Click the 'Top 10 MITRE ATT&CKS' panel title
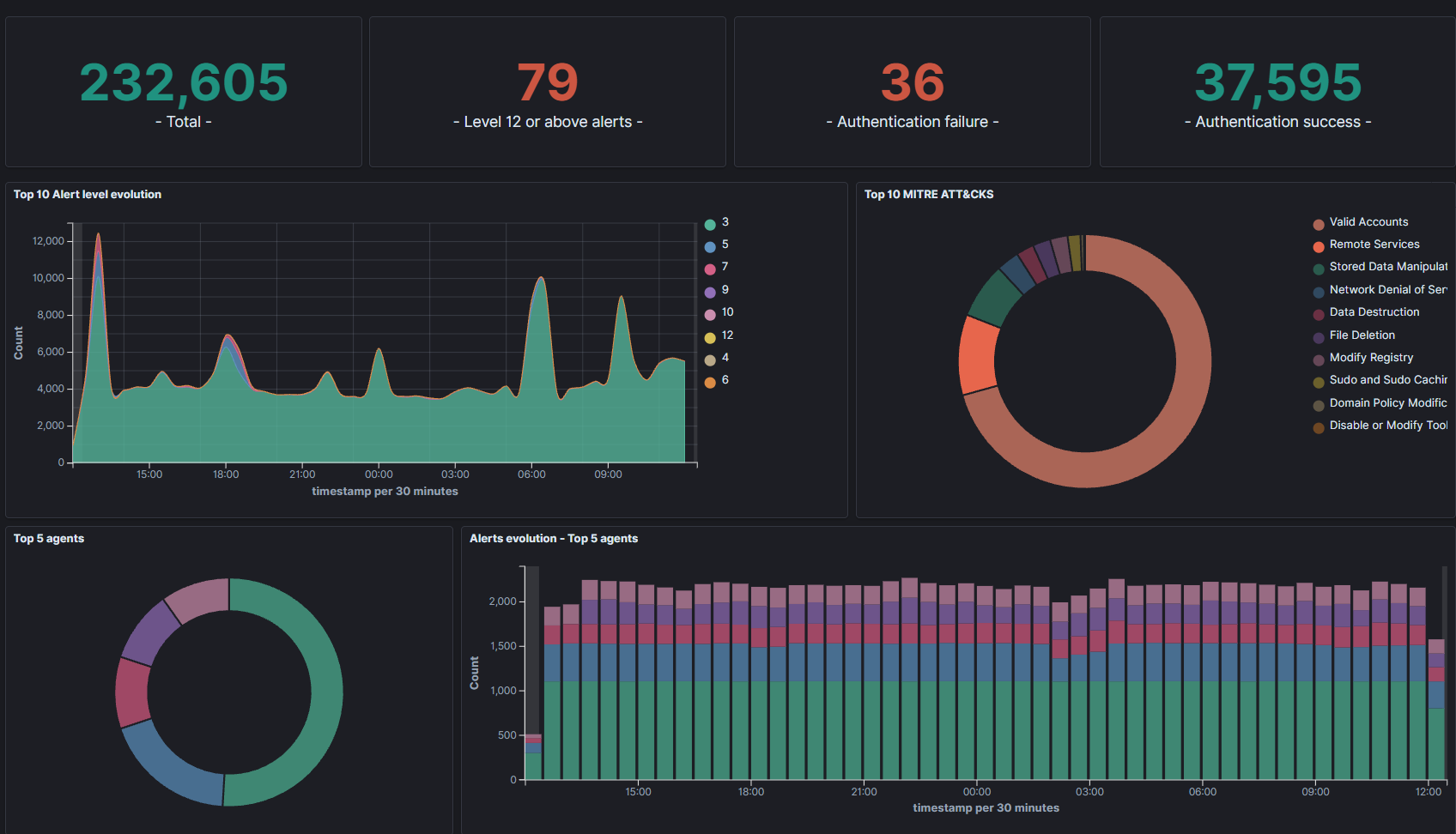 (929, 195)
